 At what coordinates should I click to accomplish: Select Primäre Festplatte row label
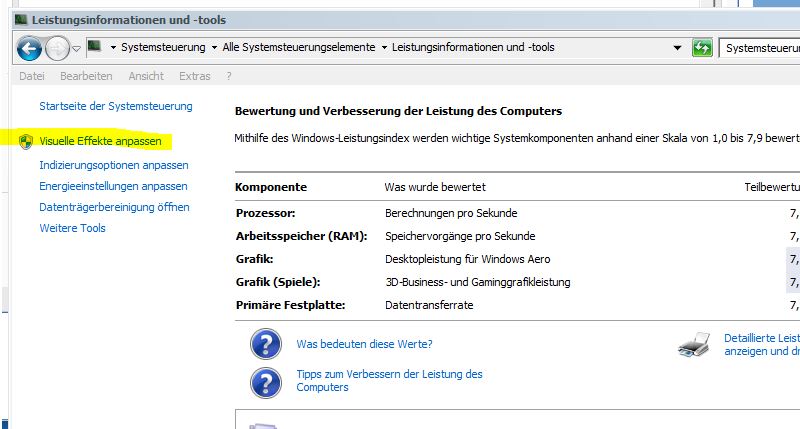coord(290,305)
